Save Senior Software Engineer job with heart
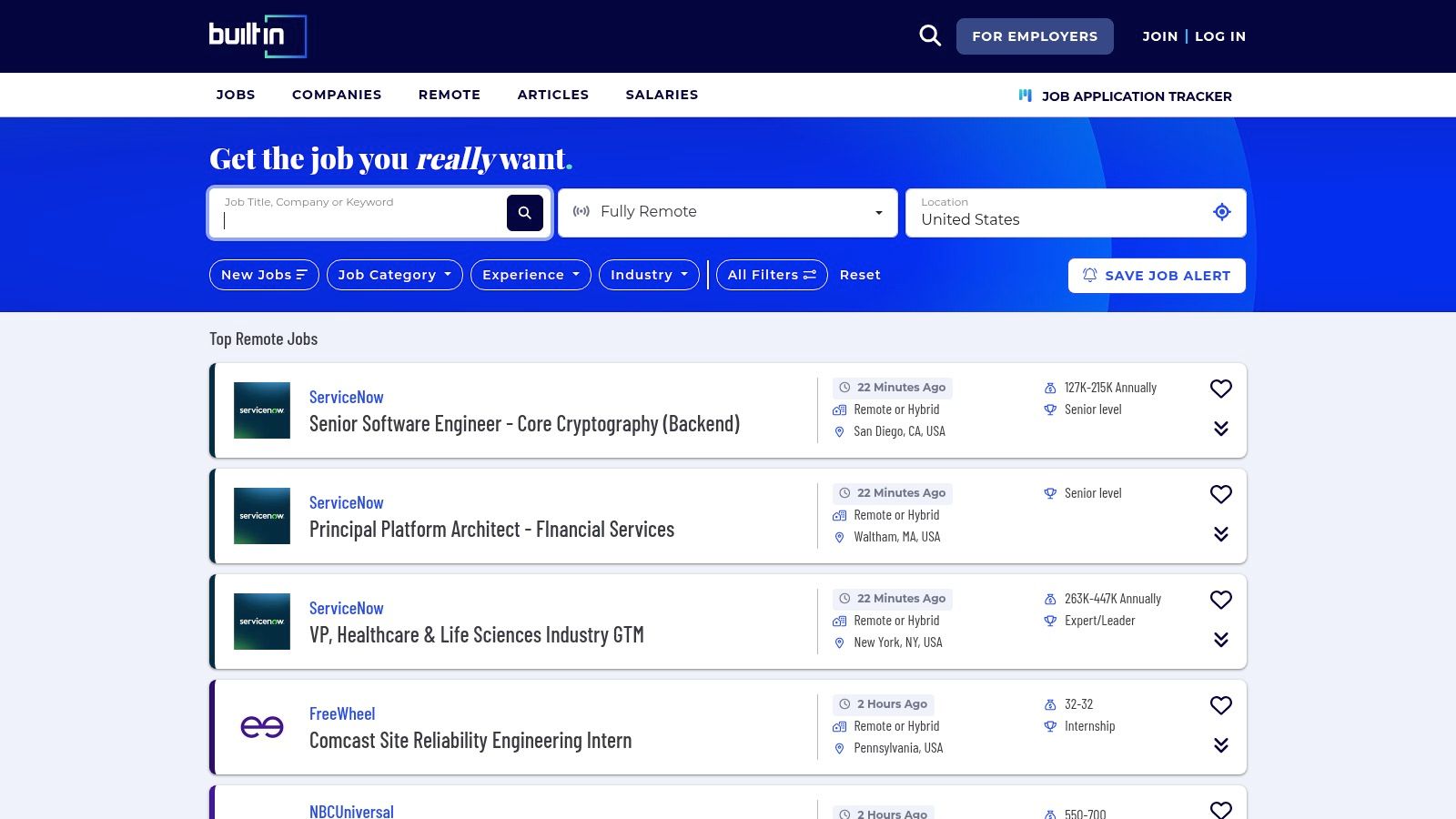 click(x=1221, y=389)
